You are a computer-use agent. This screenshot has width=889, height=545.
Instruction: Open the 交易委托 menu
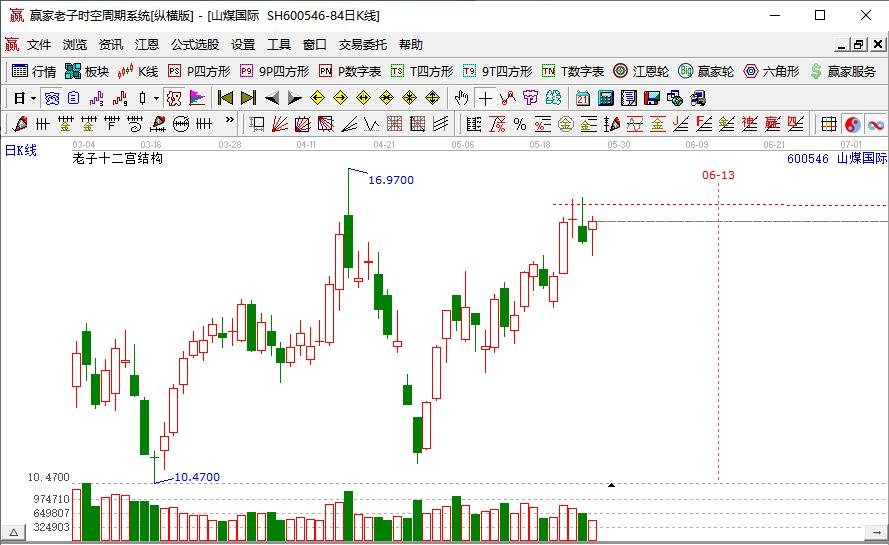(x=363, y=45)
